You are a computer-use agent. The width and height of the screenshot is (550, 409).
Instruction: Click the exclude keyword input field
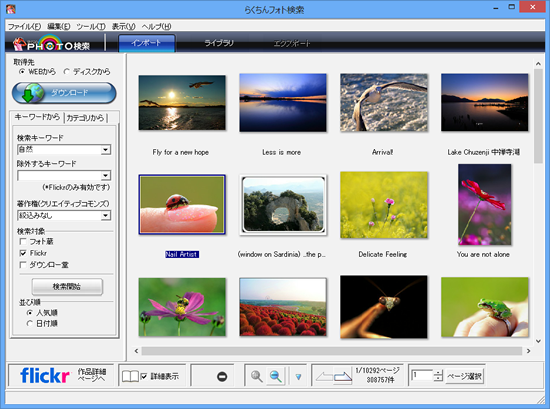(59, 175)
